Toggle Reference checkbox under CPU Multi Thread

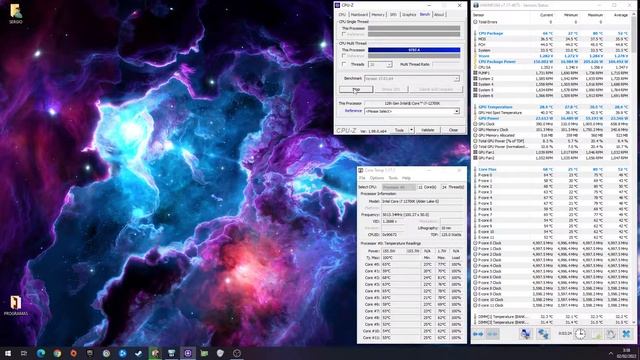click(344, 56)
